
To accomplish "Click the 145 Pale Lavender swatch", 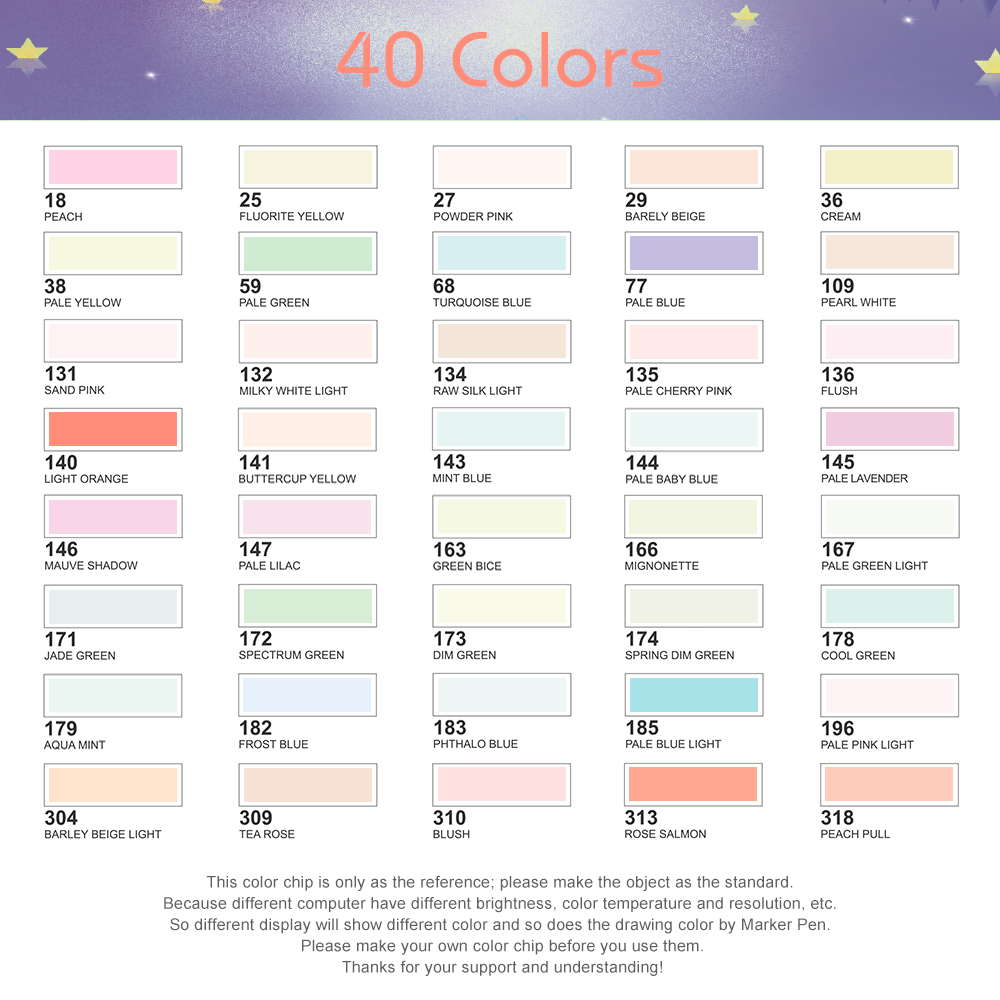I will point(890,429).
